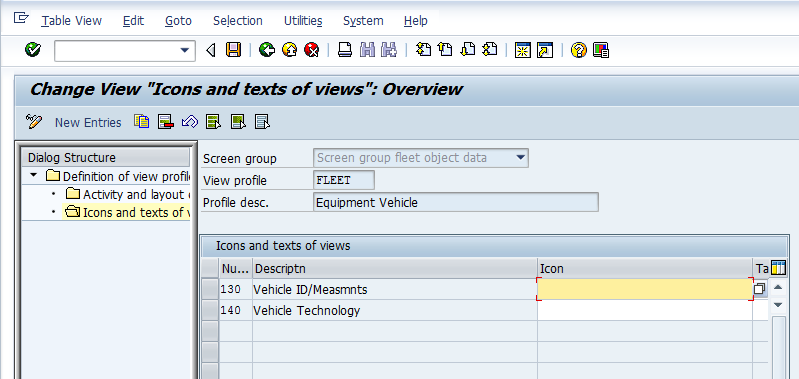Viewport: 799px width, 379px height.
Task: Click the Icon column header
Action: pos(645,268)
